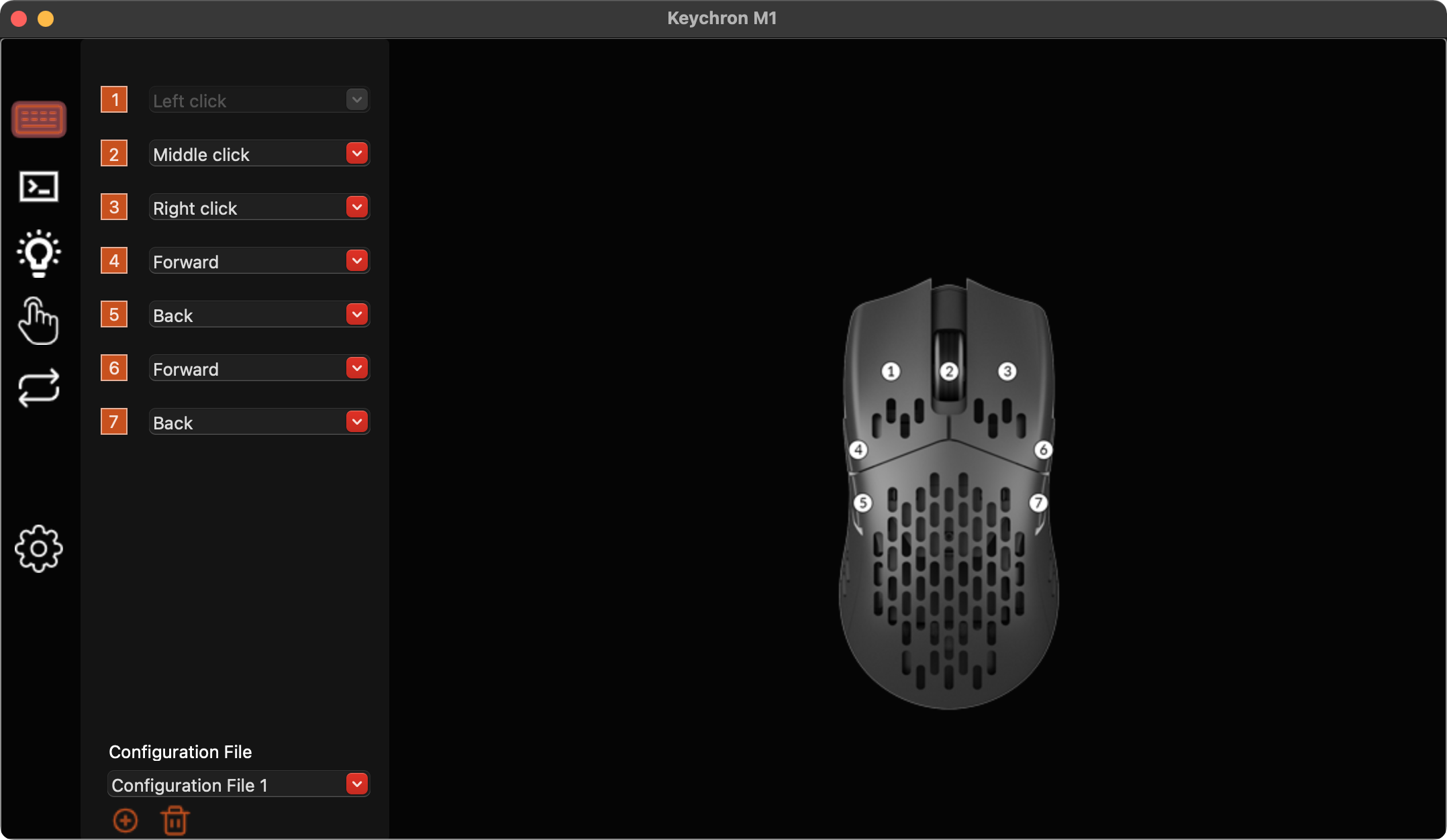Image resolution: width=1447 pixels, height=840 pixels.
Task: Open the pointing hand icon tab
Action: click(39, 321)
